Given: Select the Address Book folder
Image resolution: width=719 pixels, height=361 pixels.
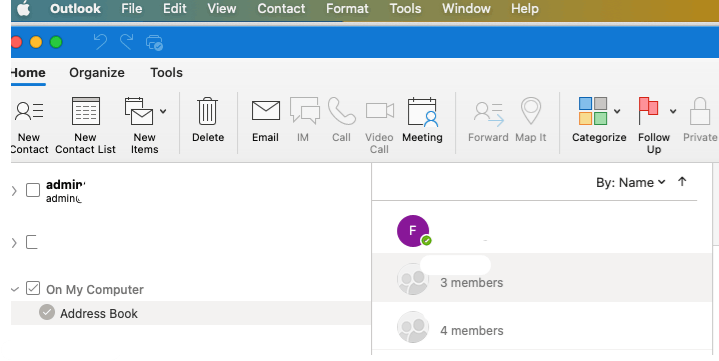Looking at the screenshot, I should 191,313.
